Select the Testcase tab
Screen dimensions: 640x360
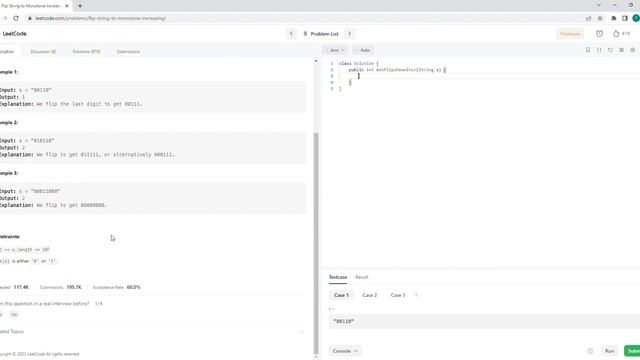(x=338, y=277)
